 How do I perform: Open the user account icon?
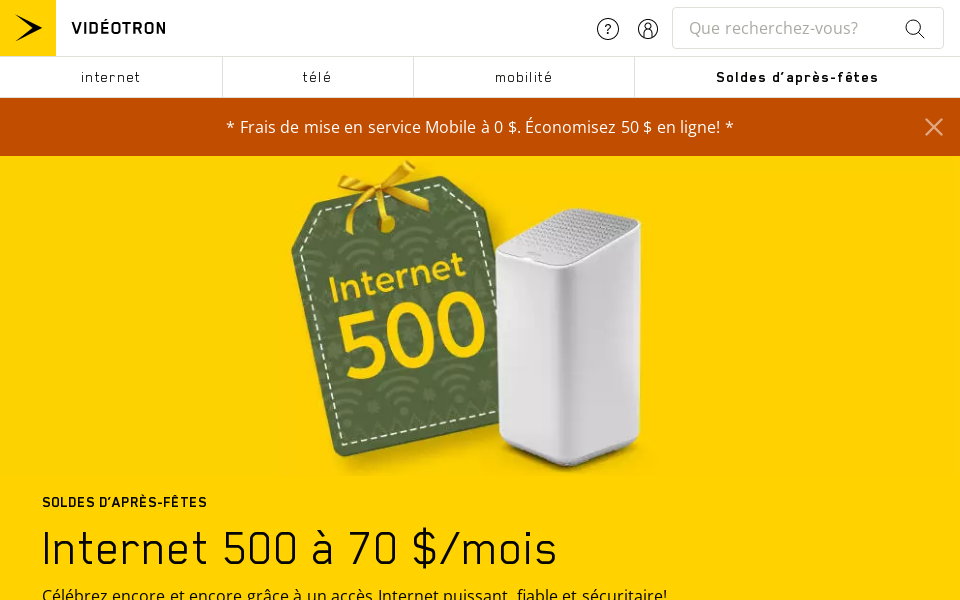point(648,29)
